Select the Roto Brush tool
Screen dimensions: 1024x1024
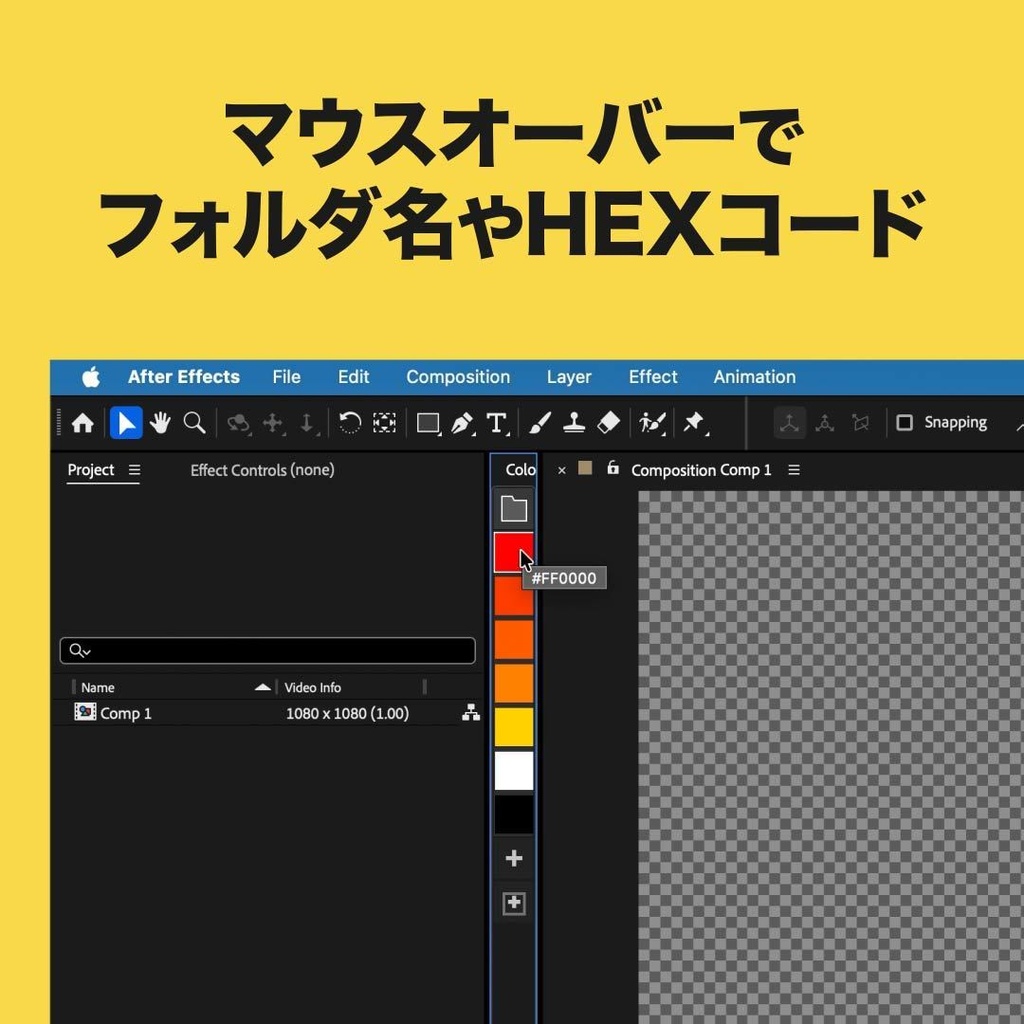click(x=650, y=422)
